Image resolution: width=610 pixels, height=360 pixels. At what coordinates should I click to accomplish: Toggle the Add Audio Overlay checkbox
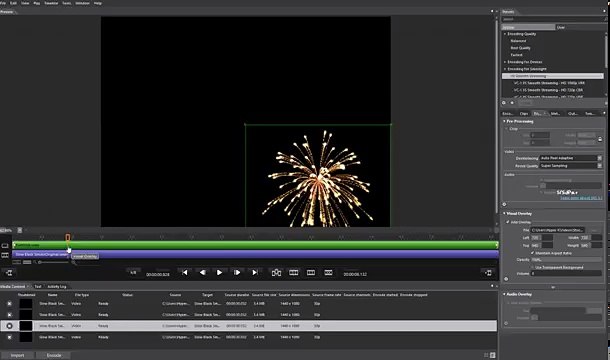(508, 302)
